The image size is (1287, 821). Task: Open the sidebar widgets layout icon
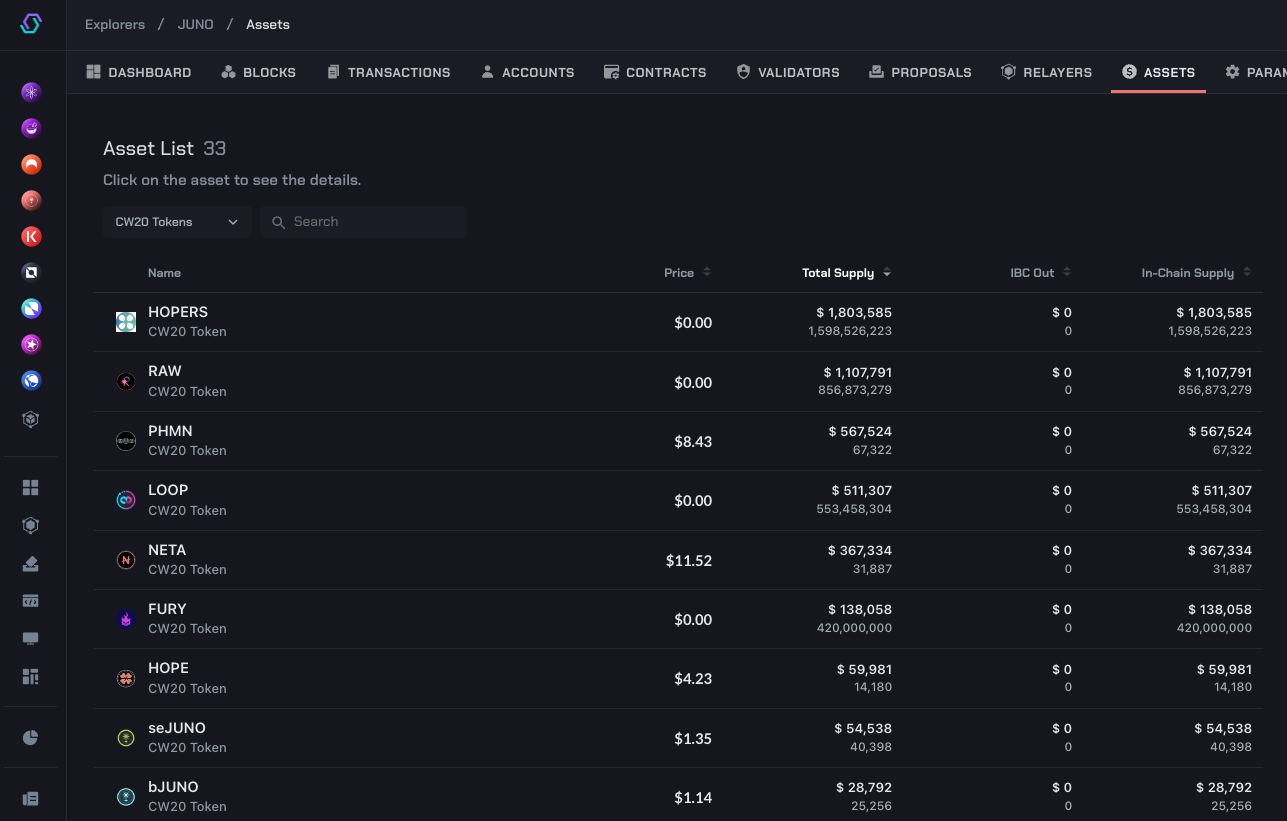(x=31, y=677)
